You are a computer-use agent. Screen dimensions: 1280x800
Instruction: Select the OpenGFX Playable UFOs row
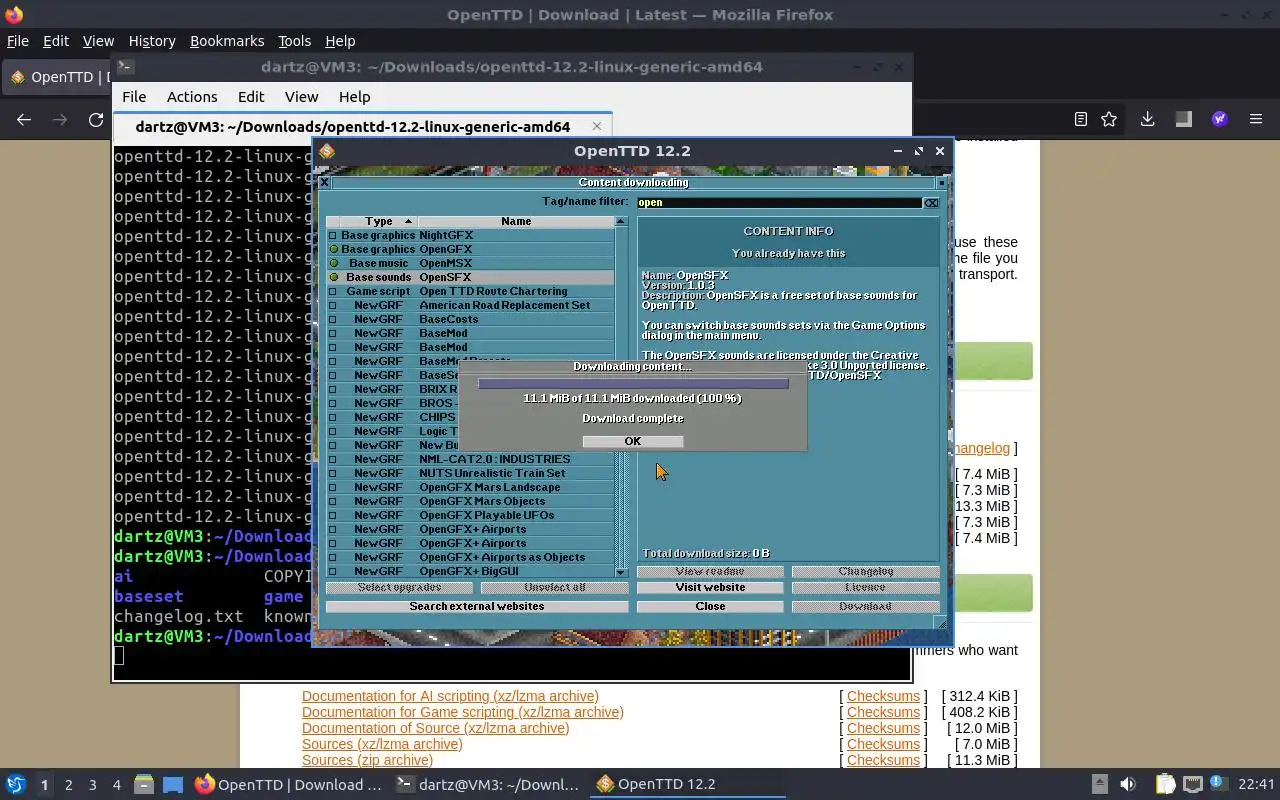[470, 515]
